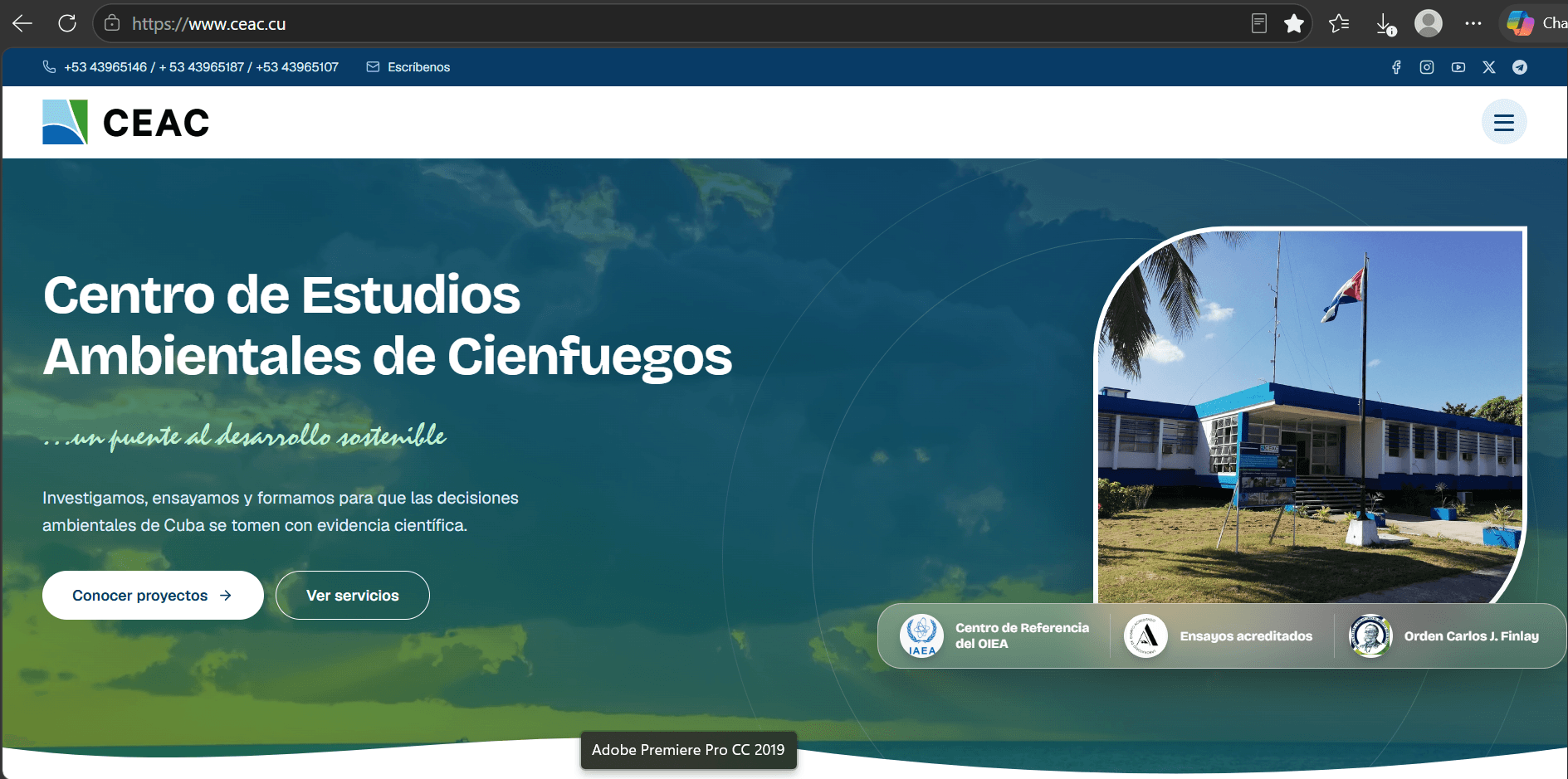Image resolution: width=1568 pixels, height=779 pixels.
Task: Click the 'un puente al desarrollo sostenible' slogan
Action: pyautogui.click(x=245, y=436)
